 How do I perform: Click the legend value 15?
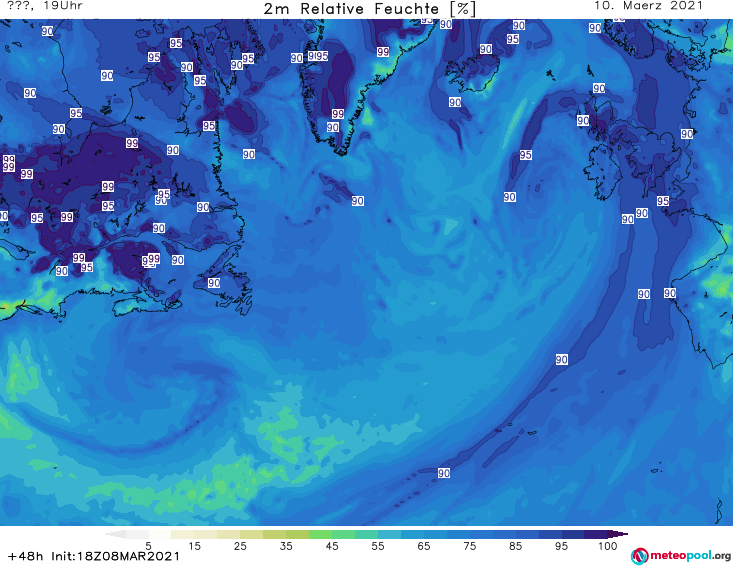[x=194, y=546]
